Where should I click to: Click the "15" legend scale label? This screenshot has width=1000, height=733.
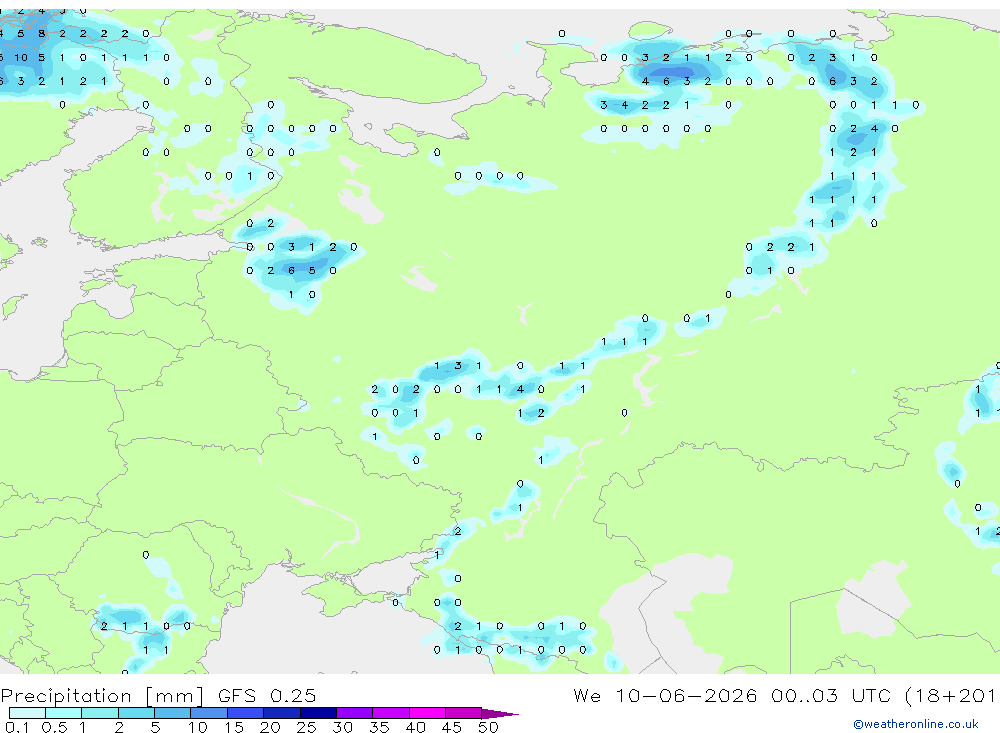click(233, 727)
